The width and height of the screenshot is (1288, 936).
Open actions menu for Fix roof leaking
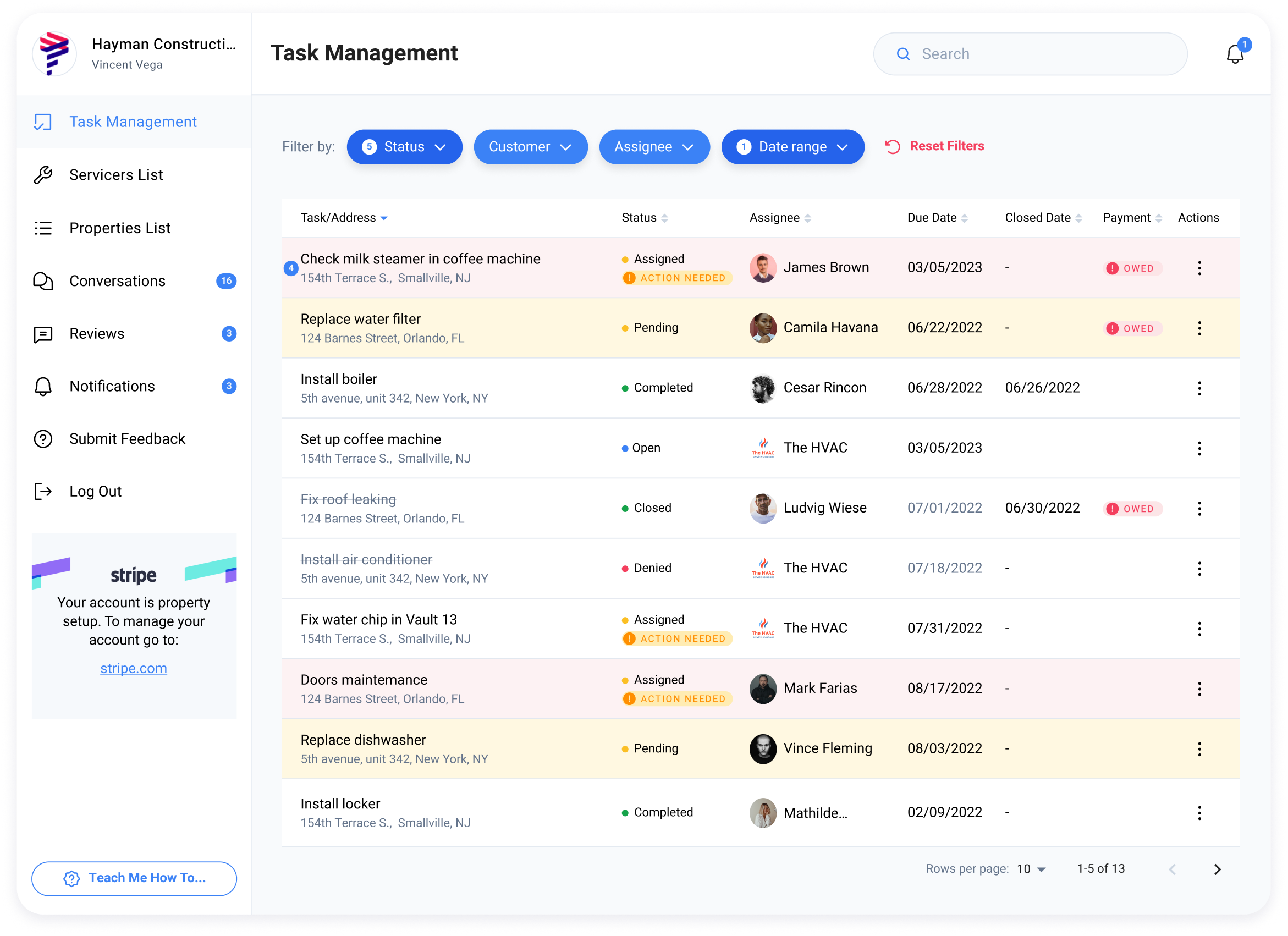click(1199, 509)
